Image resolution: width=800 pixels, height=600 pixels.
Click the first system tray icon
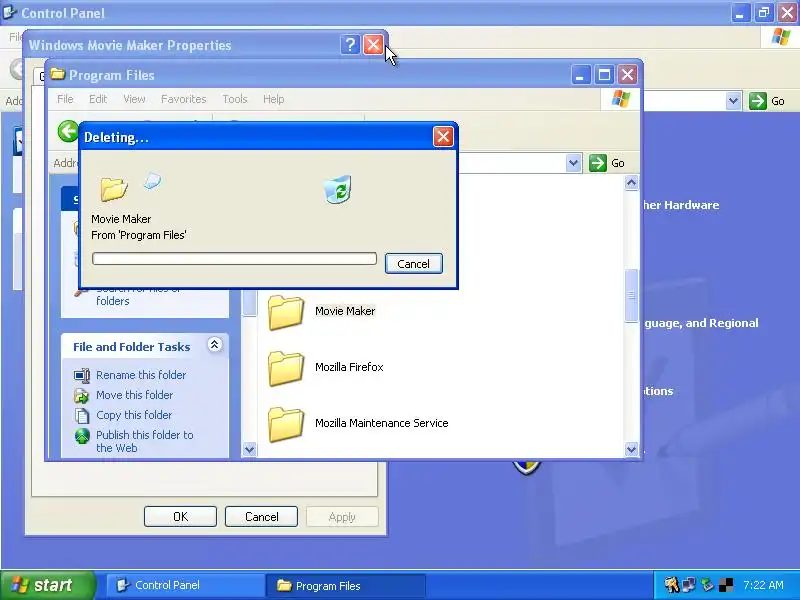click(671, 584)
